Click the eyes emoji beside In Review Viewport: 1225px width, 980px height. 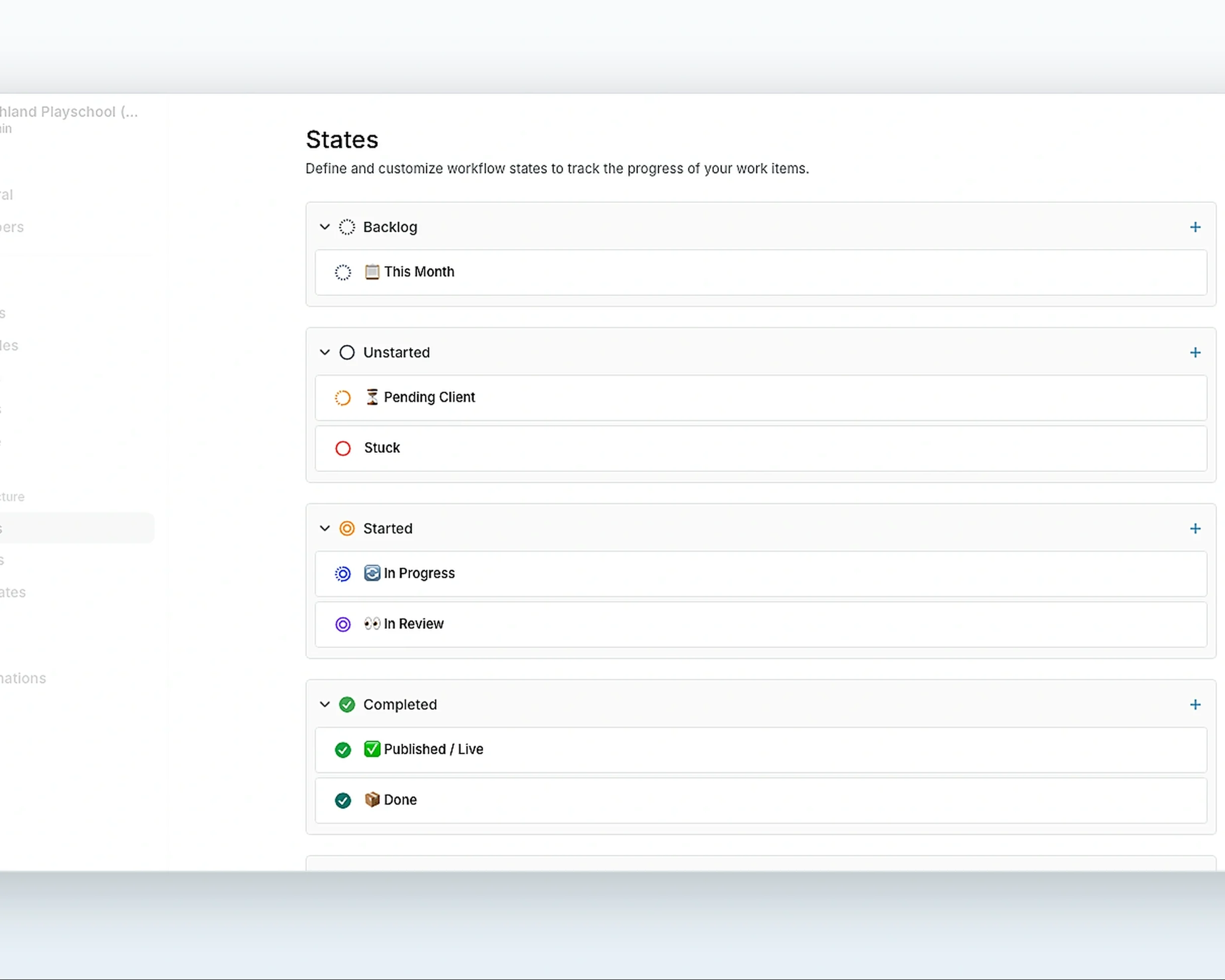[372, 624]
